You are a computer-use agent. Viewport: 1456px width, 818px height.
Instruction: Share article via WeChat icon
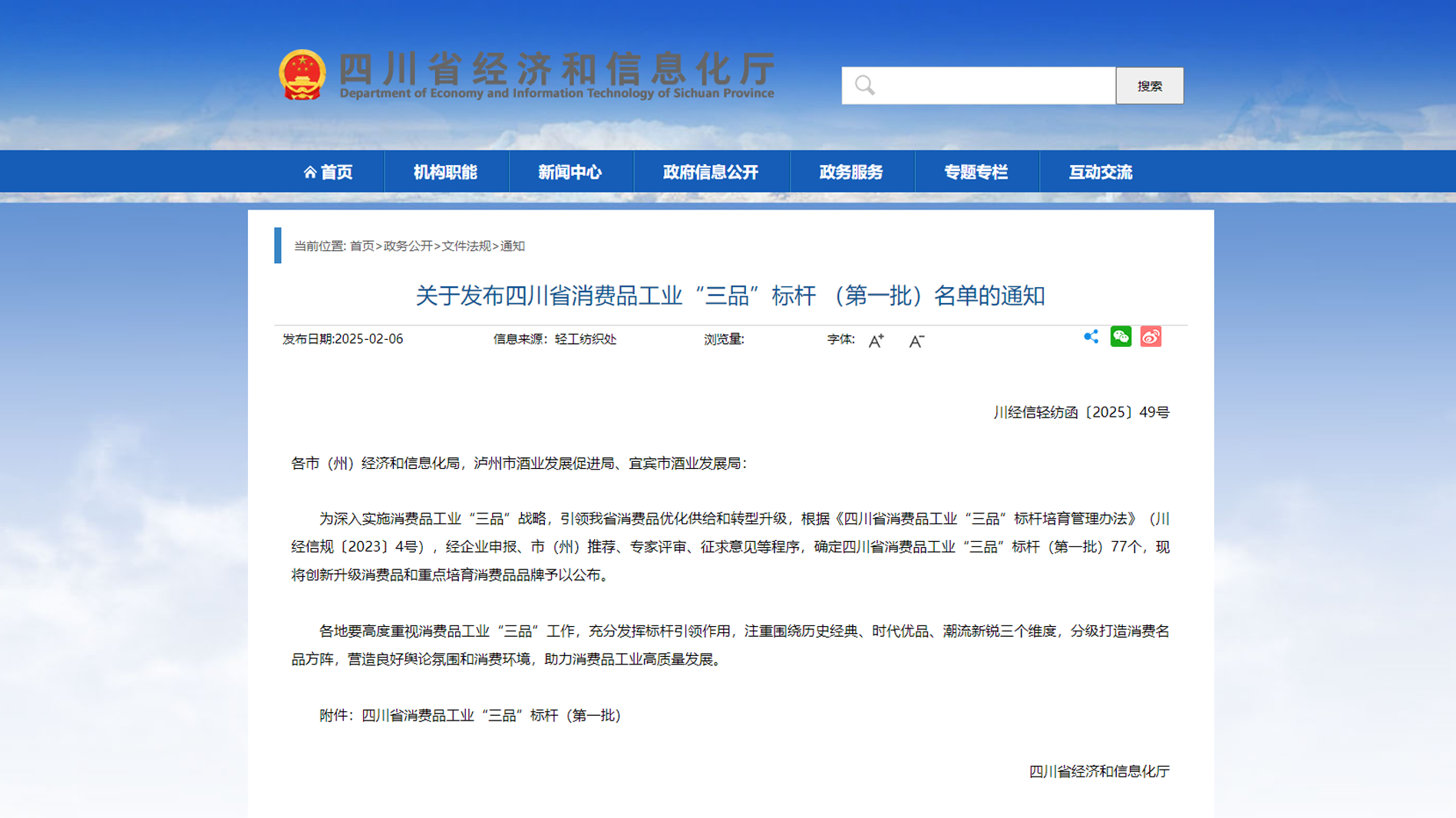[1121, 337]
